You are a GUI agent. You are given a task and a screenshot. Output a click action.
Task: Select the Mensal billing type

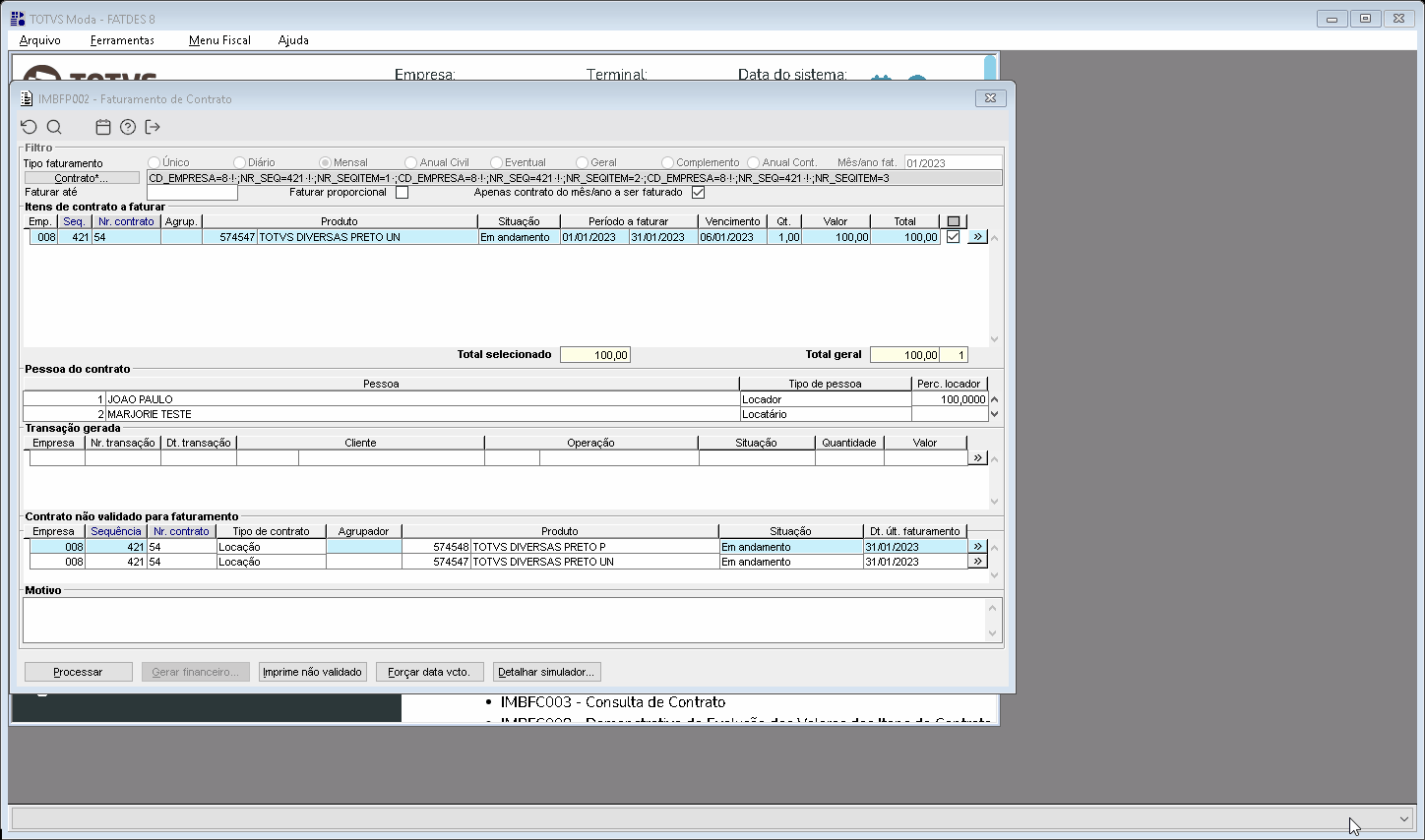point(326,162)
